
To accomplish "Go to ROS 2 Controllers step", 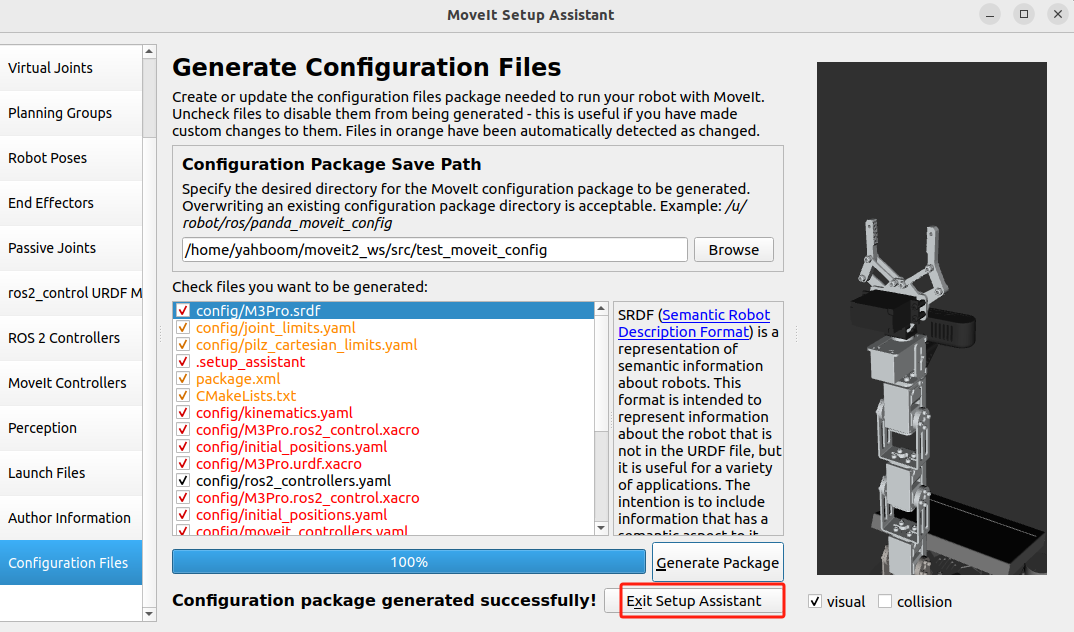I will click(71, 338).
